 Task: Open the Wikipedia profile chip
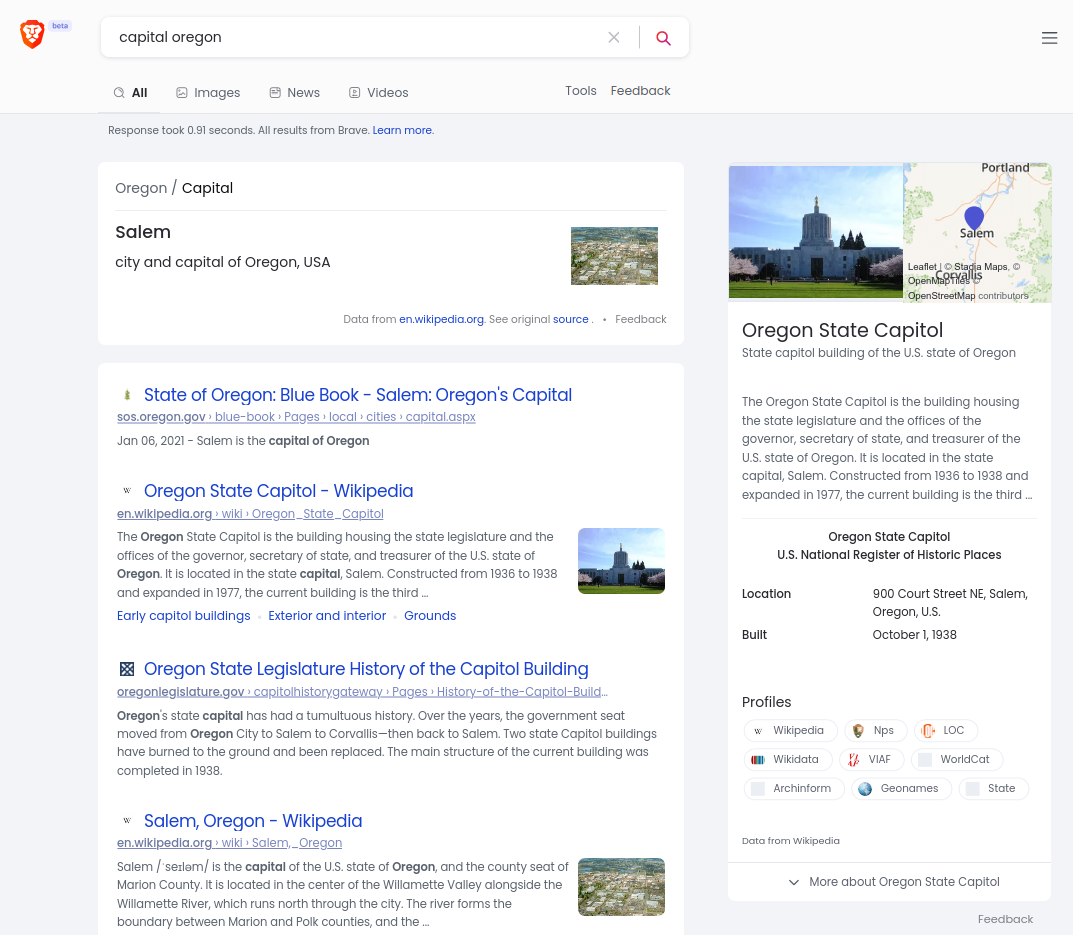pos(790,730)
